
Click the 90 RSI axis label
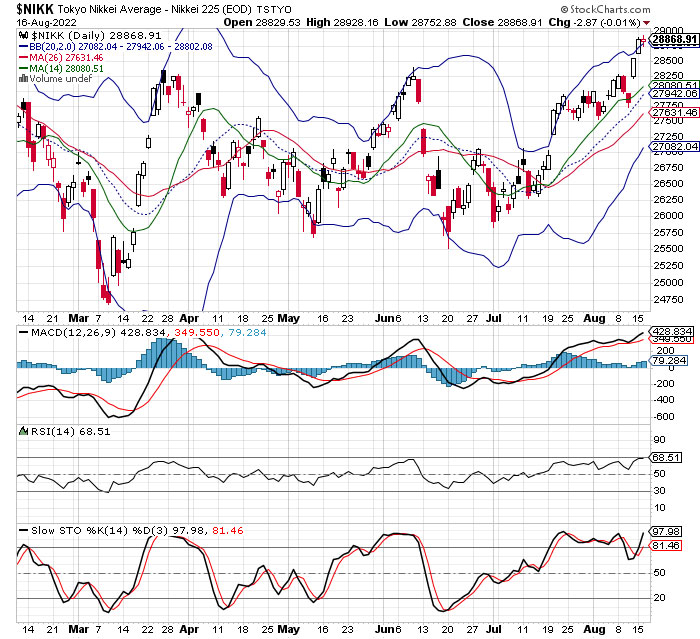point(660,440)
